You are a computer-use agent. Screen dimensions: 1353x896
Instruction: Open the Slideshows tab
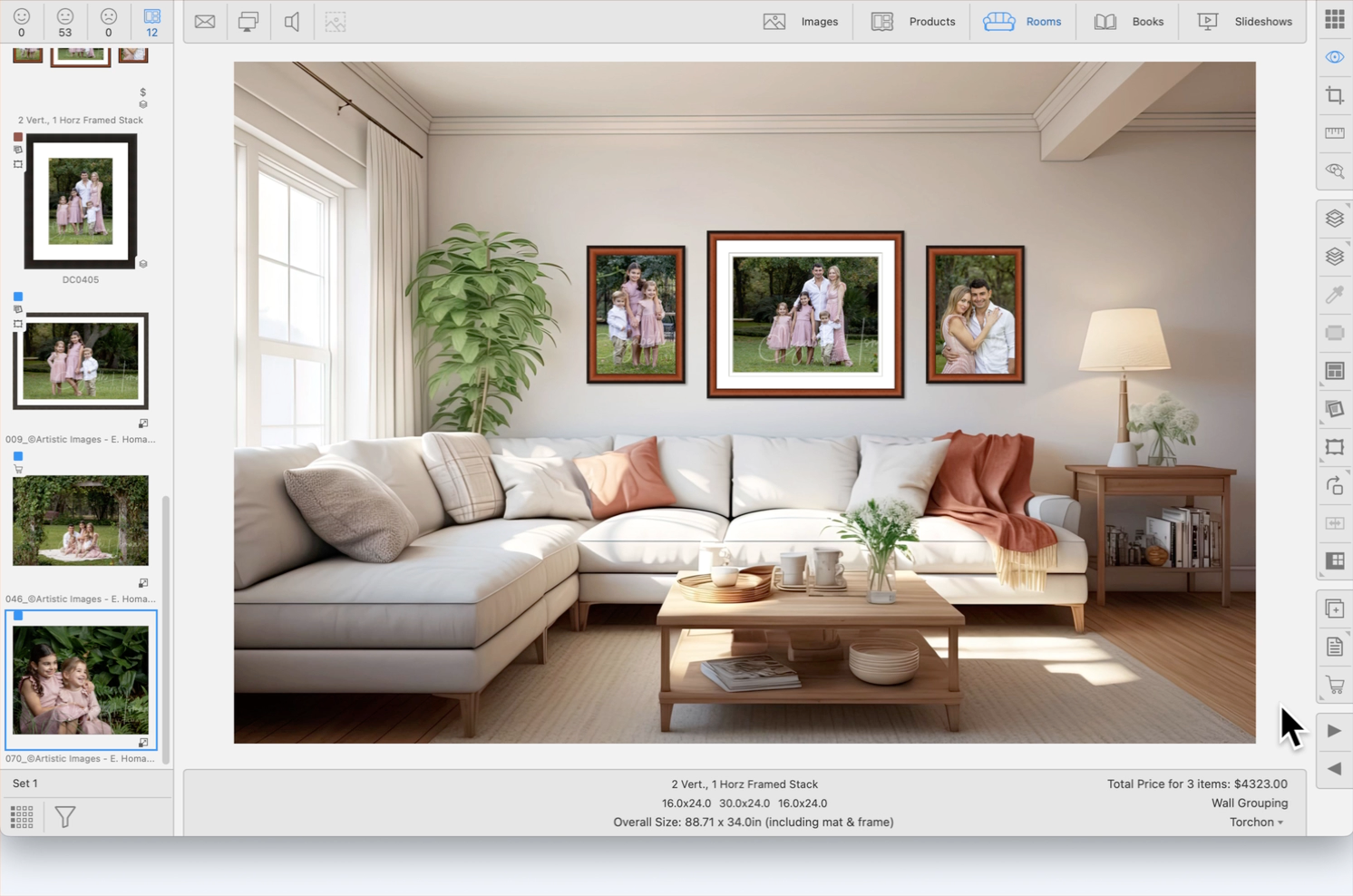coord(1243,22)
